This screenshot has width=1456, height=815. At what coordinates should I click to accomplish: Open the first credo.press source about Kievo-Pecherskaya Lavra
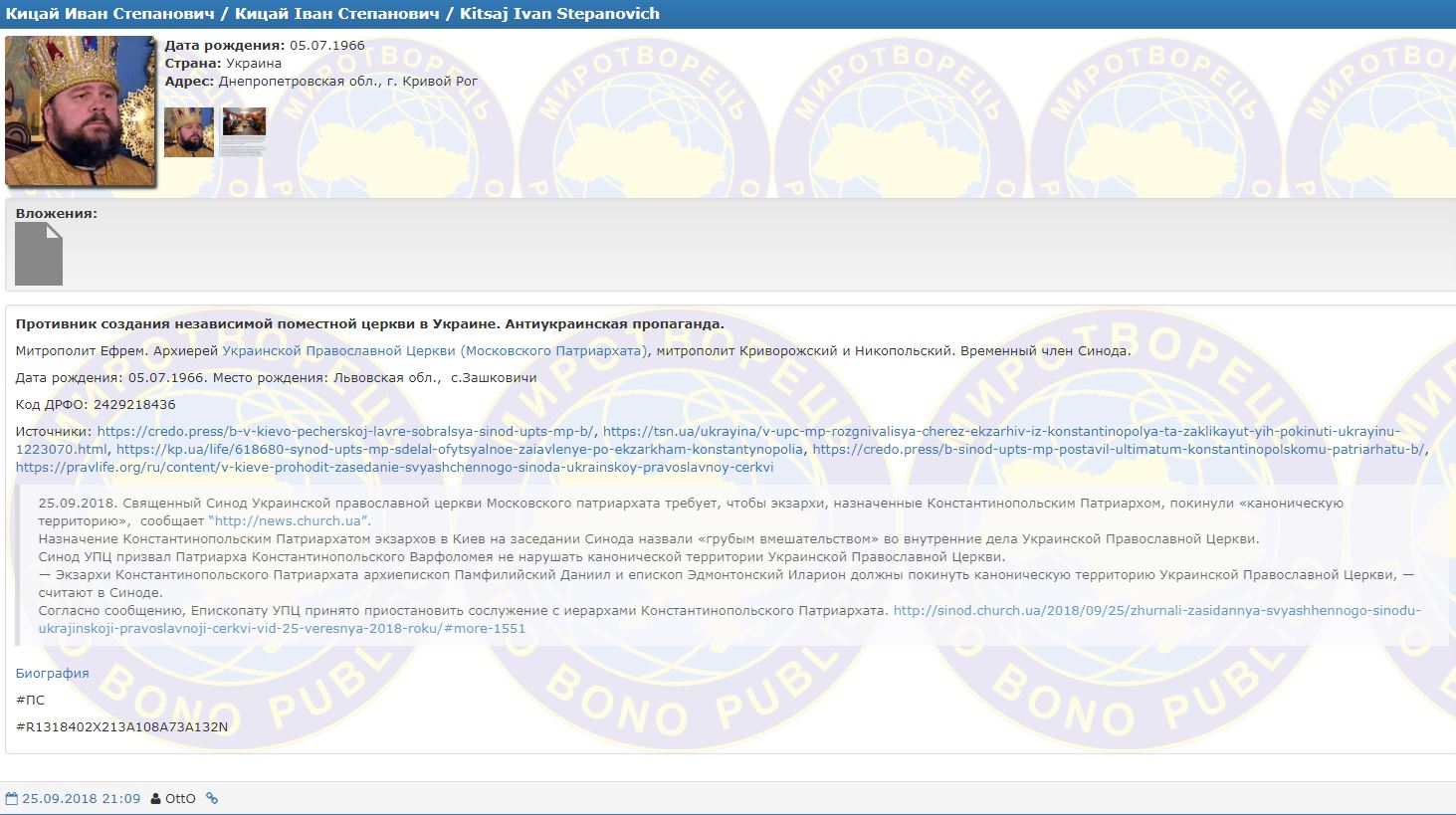(345, 431)
